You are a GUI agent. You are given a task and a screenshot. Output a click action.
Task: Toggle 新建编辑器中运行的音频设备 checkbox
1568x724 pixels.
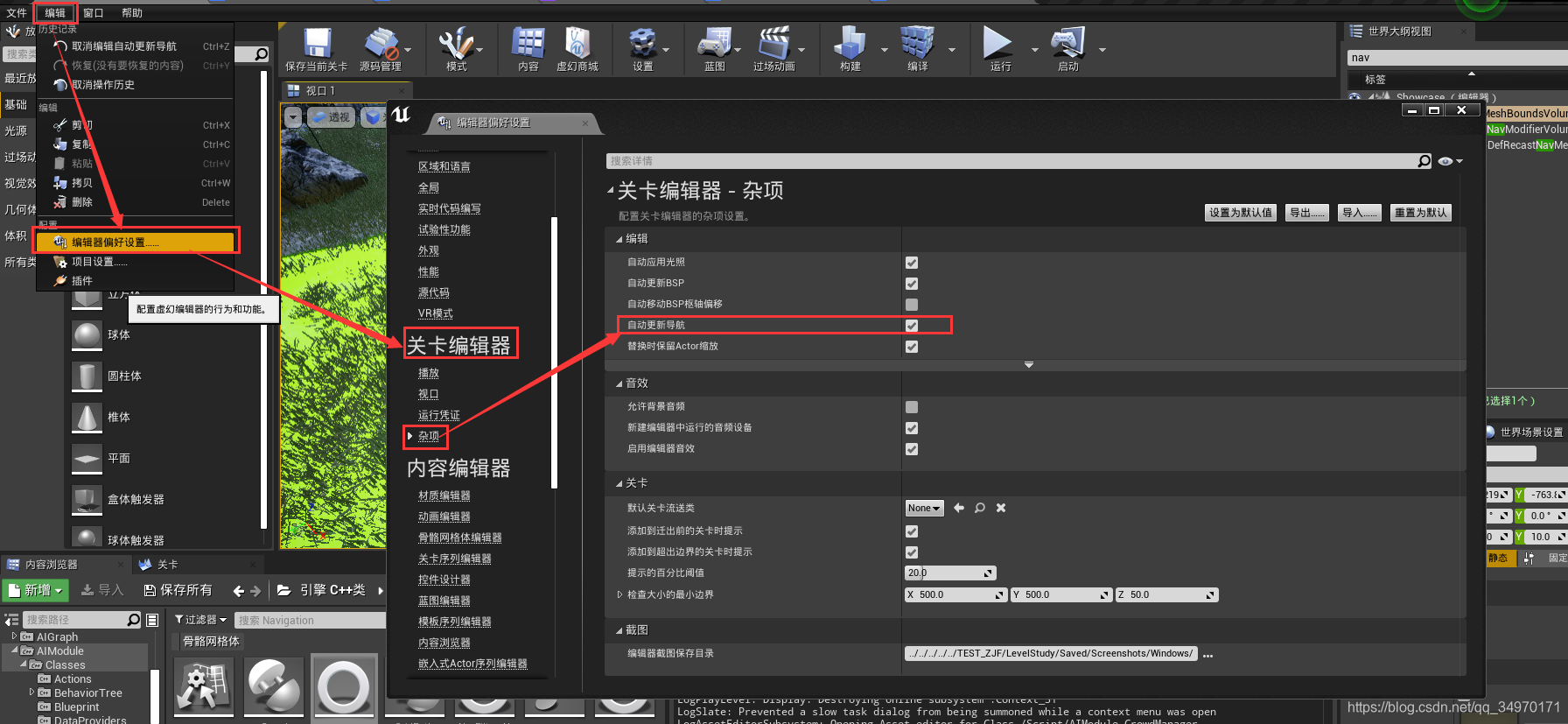(x=912, y=428)
